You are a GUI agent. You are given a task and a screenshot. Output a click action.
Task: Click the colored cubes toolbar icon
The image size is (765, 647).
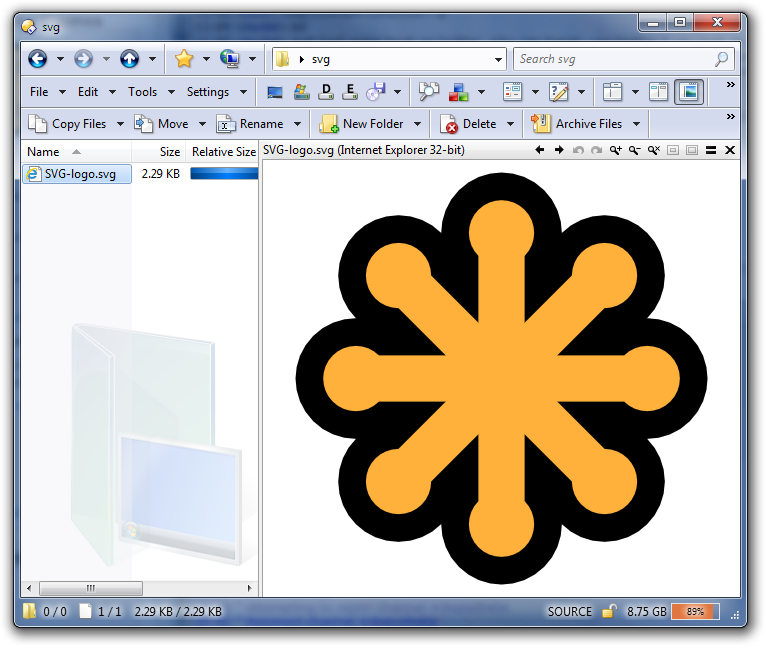pos(458,92)
